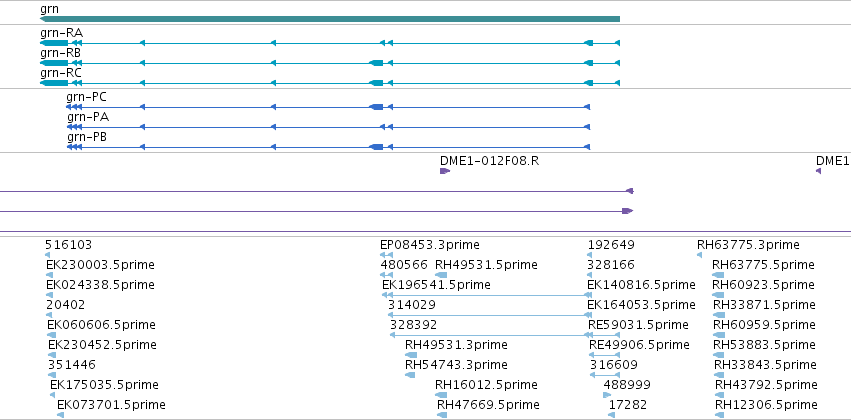Select EK060606.5prime EST label
The height and width of the screenshot is (420, 851).
coord(101,324)
